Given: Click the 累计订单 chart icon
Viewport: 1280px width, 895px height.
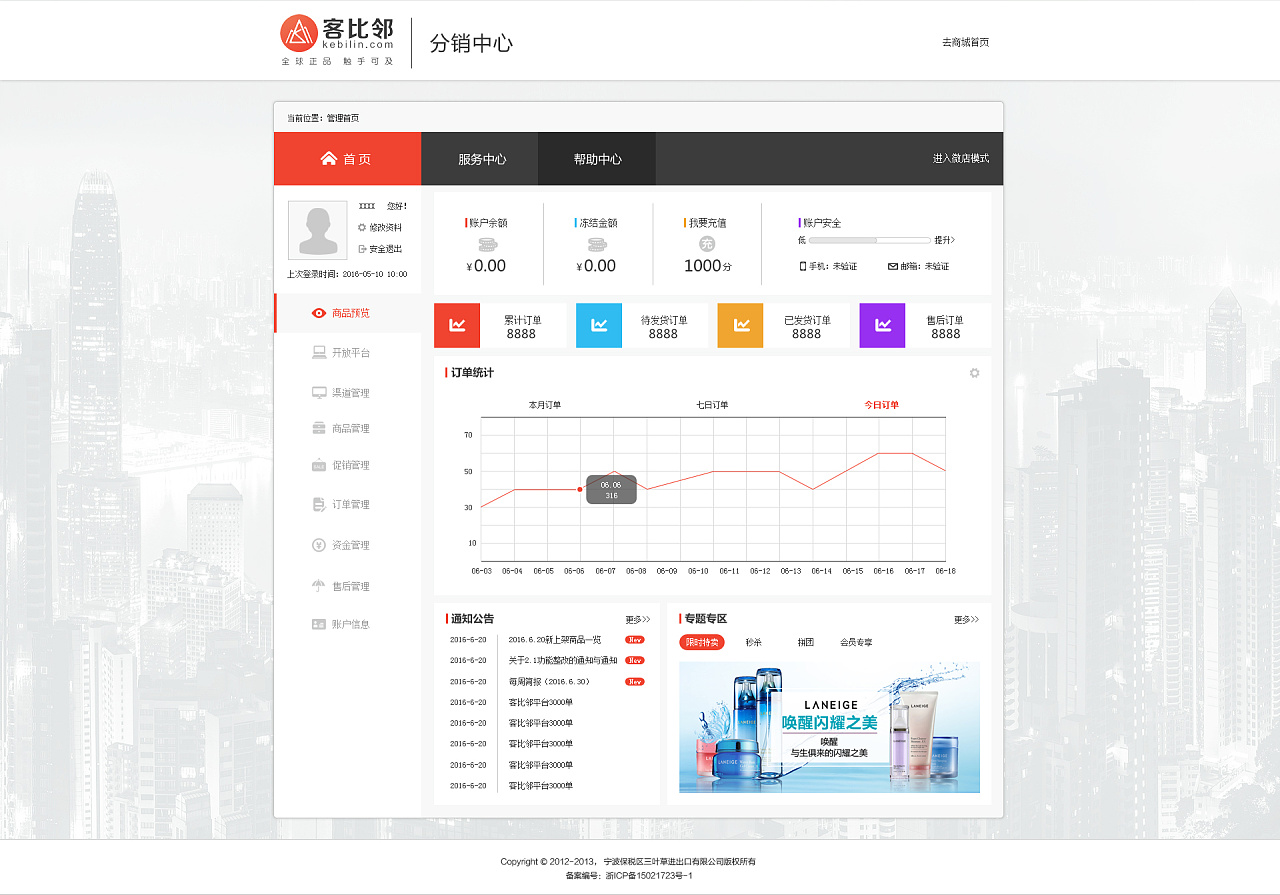Looking at the screenshot, I should pos(457,325).
